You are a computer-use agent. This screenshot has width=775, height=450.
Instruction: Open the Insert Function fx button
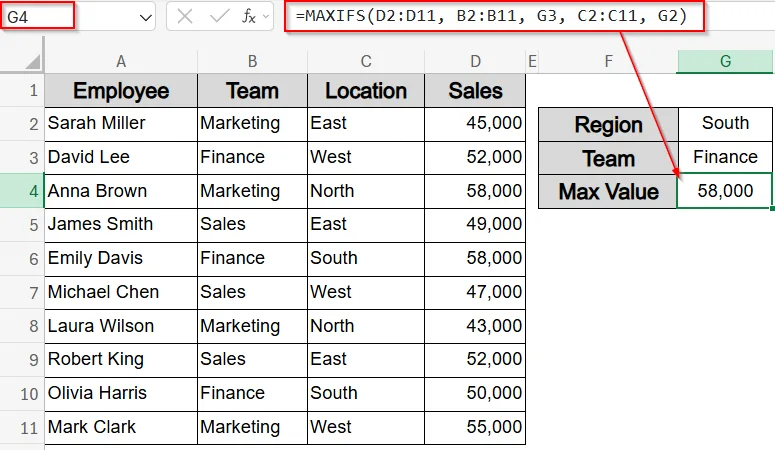[249, 16]
